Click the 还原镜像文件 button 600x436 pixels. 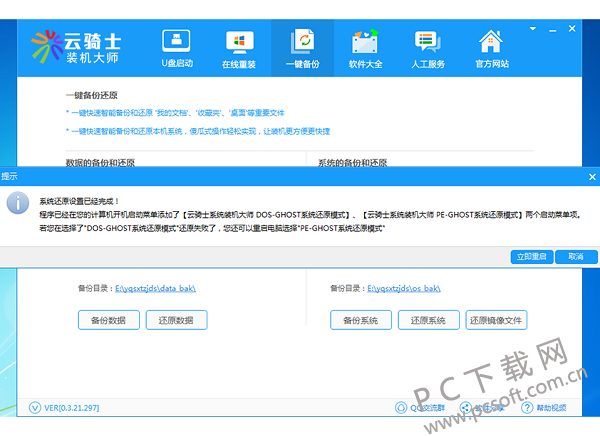tap(496, 320)
